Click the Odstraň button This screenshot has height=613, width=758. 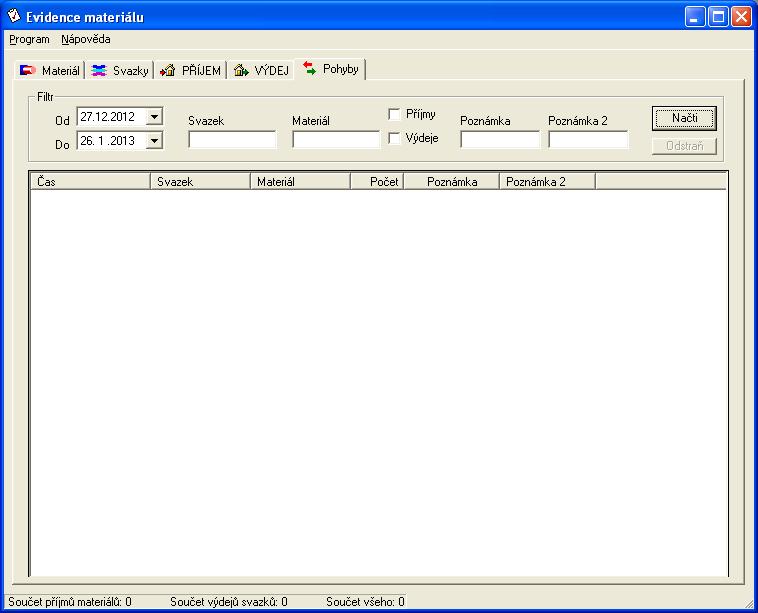pos(684,146)
